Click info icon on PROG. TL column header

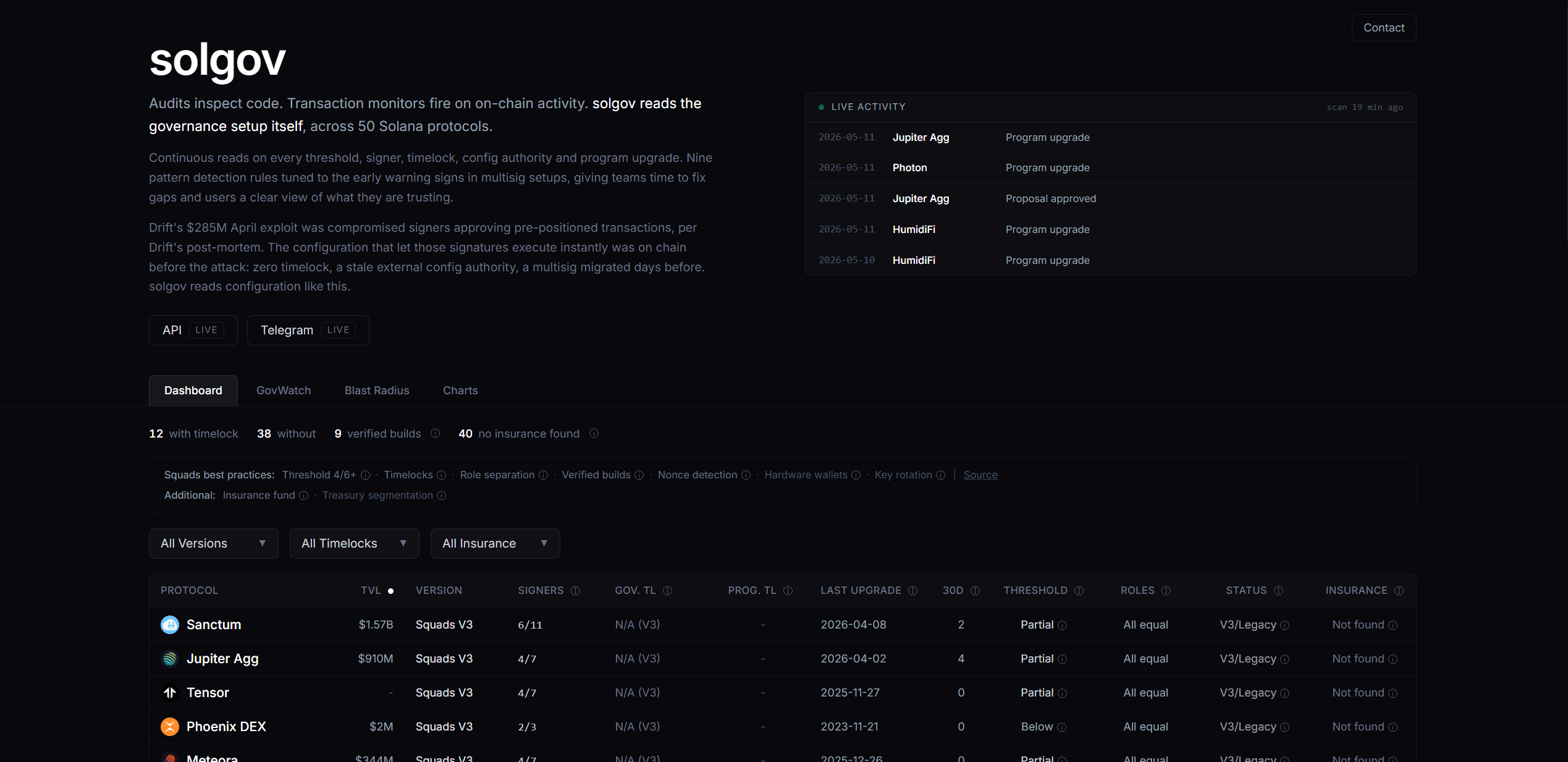(x=788, y=591)
